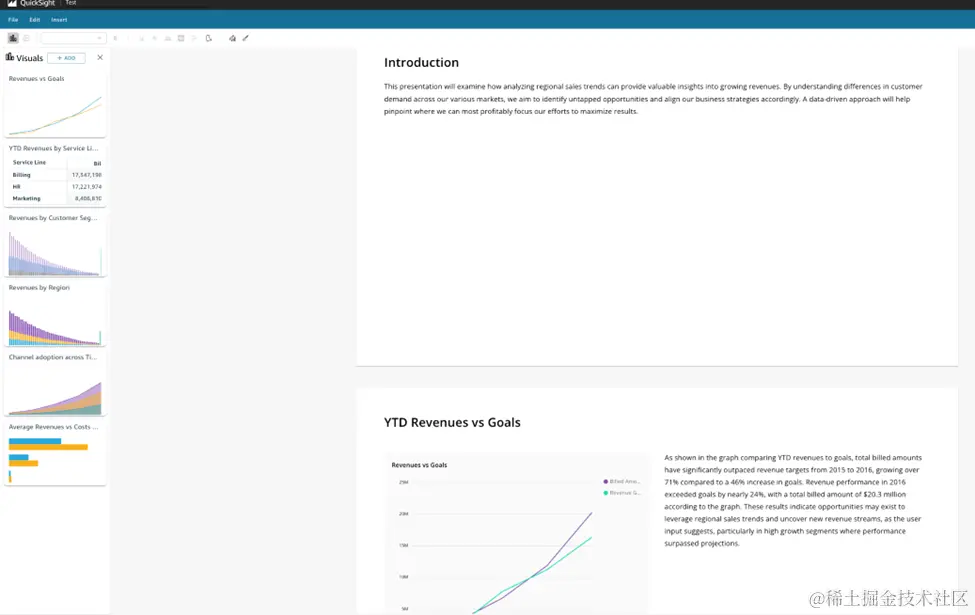This screenshot has width=975, height=615.
Task: Select the YTD Revenues by Service Line visual
Action: point(55,175)
